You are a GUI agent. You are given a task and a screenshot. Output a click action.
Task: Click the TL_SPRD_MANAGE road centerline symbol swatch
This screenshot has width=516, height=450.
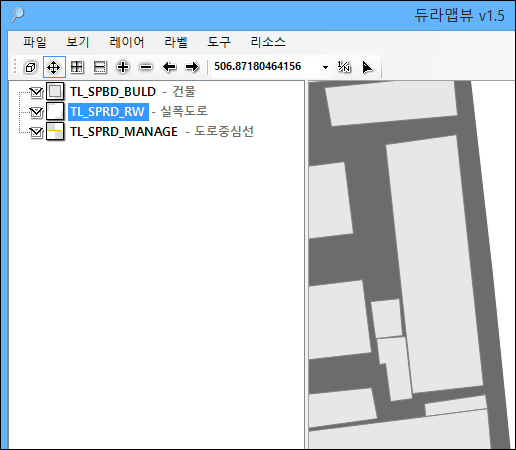pos(55,131)
